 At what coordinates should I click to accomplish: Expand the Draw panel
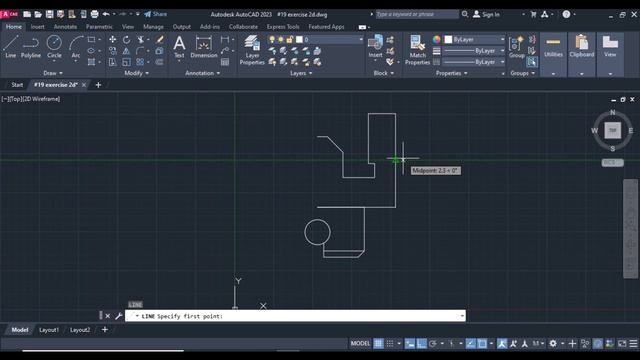[x=53, y=73]
